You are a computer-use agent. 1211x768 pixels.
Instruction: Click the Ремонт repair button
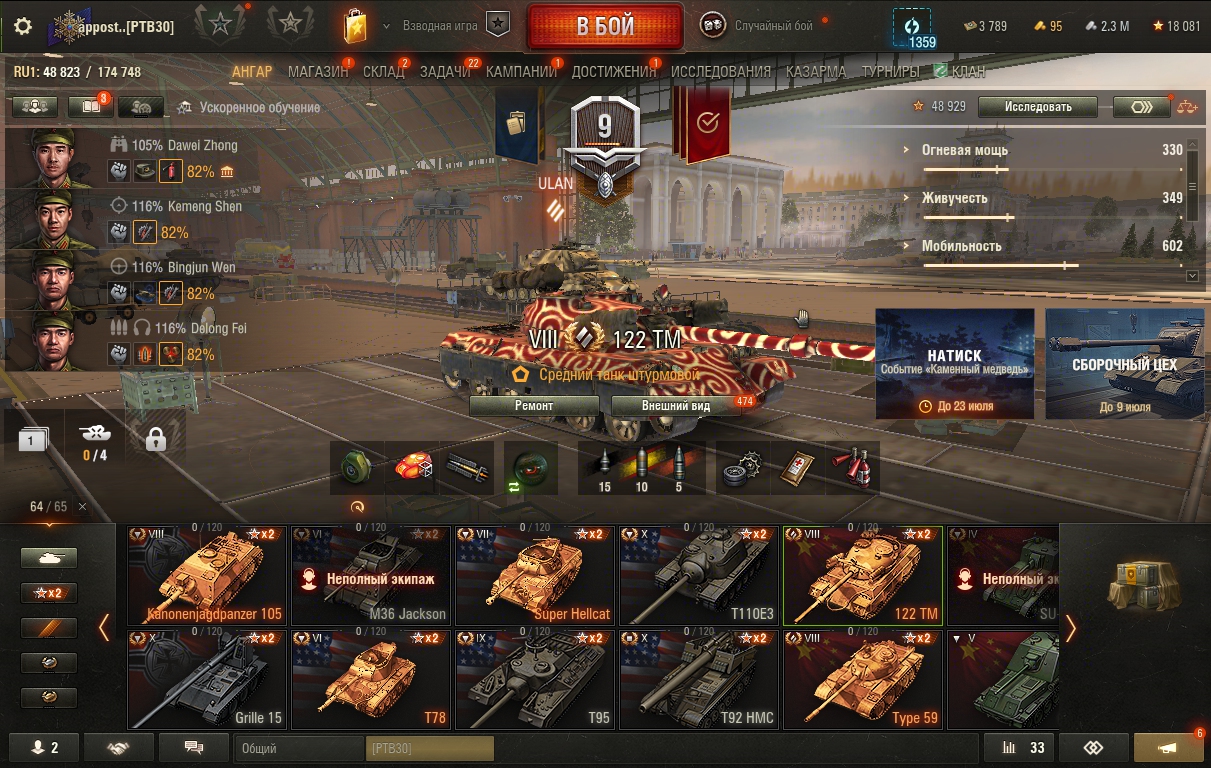534,406
